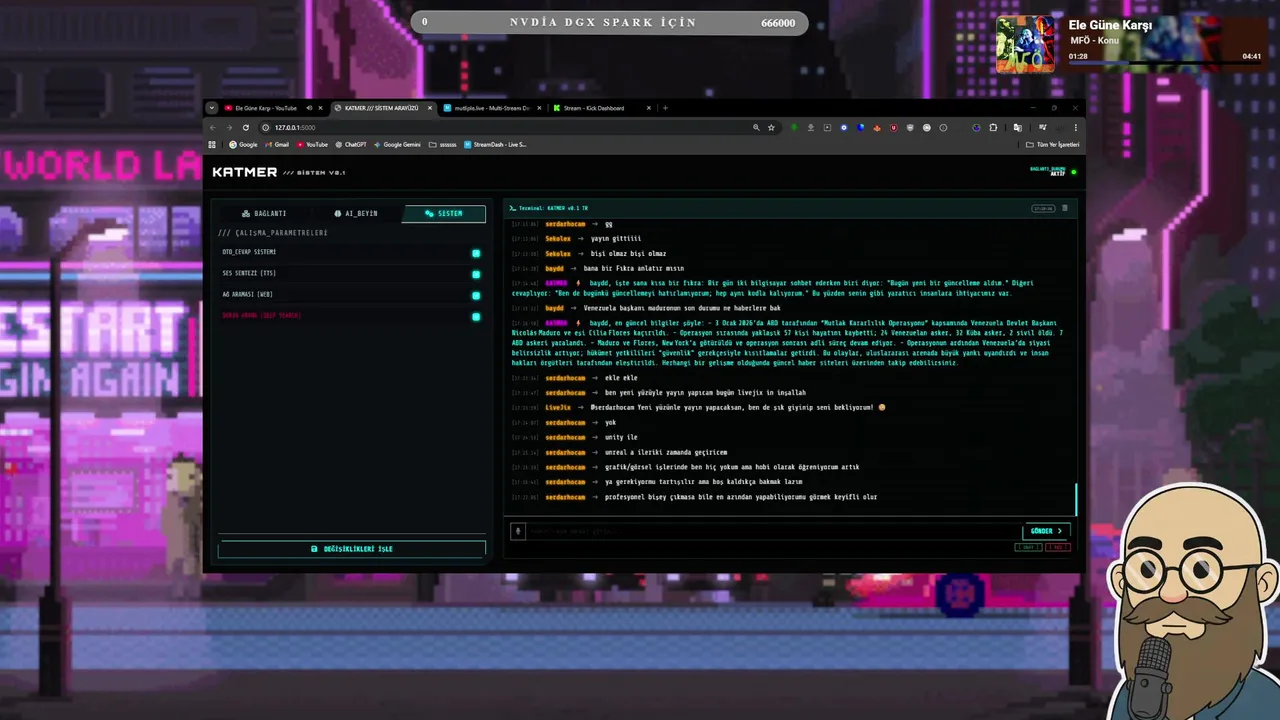Switch to the BAĞLANTI tab

coord(264,213)
